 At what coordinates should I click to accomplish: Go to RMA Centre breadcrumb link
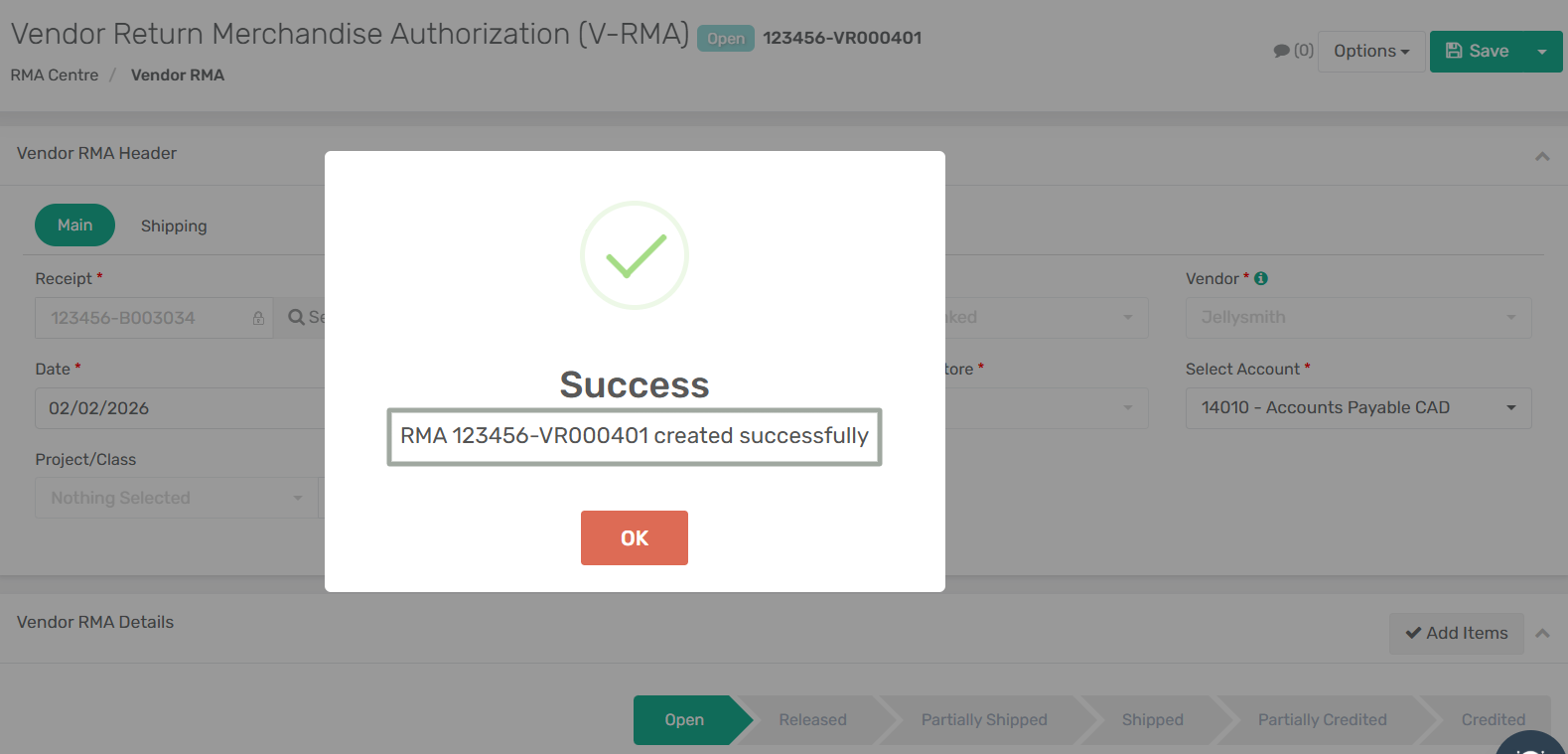coord(55,75)
